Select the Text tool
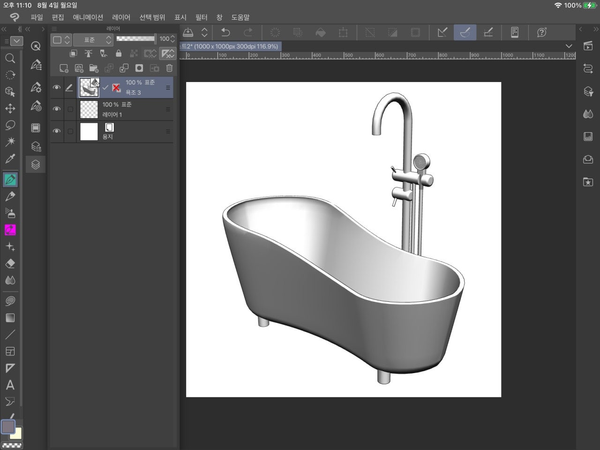 click(10, 385)
